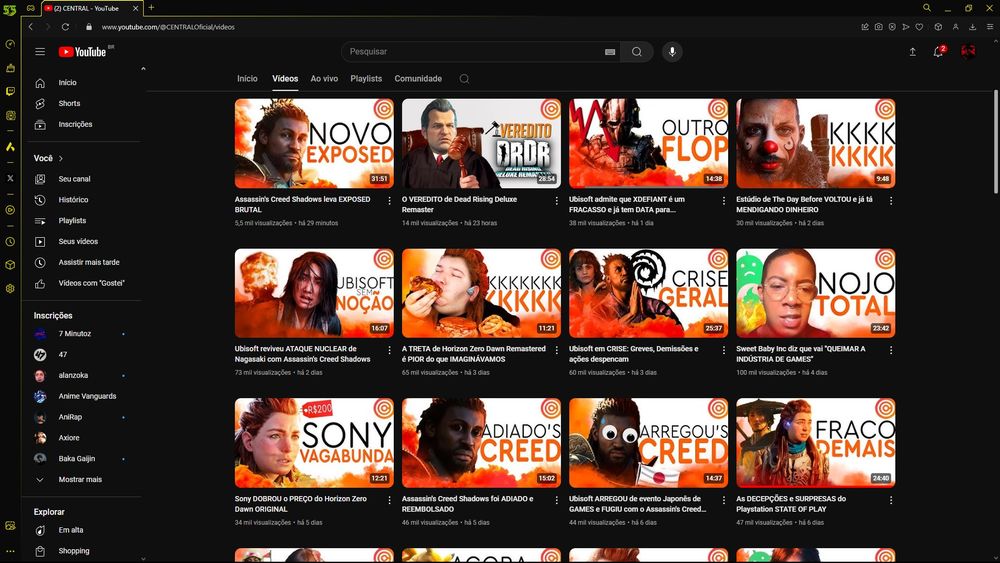Bookmark the page with the heart icon

pyautogui.click(x=919, y=27)
